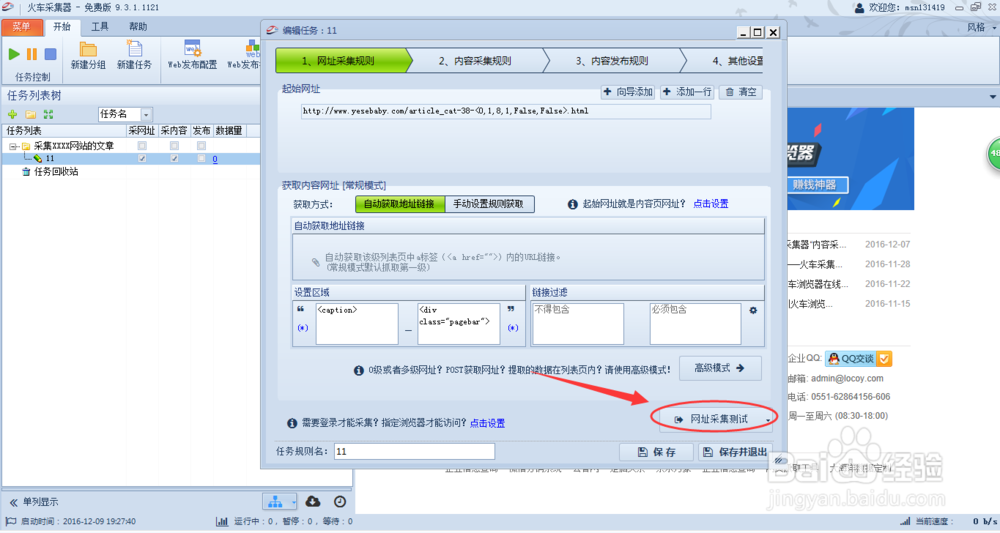Viewport: 1000px width, 533px height.
Task: Toggle 发布 checkbox for 采集XXXX网站的文章 group
Action: [202, 146]
